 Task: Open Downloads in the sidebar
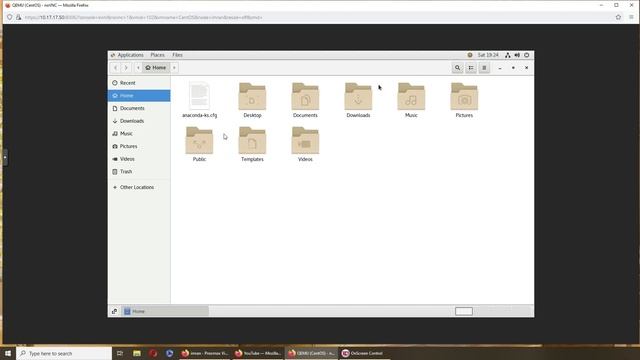tap(139, 121)
